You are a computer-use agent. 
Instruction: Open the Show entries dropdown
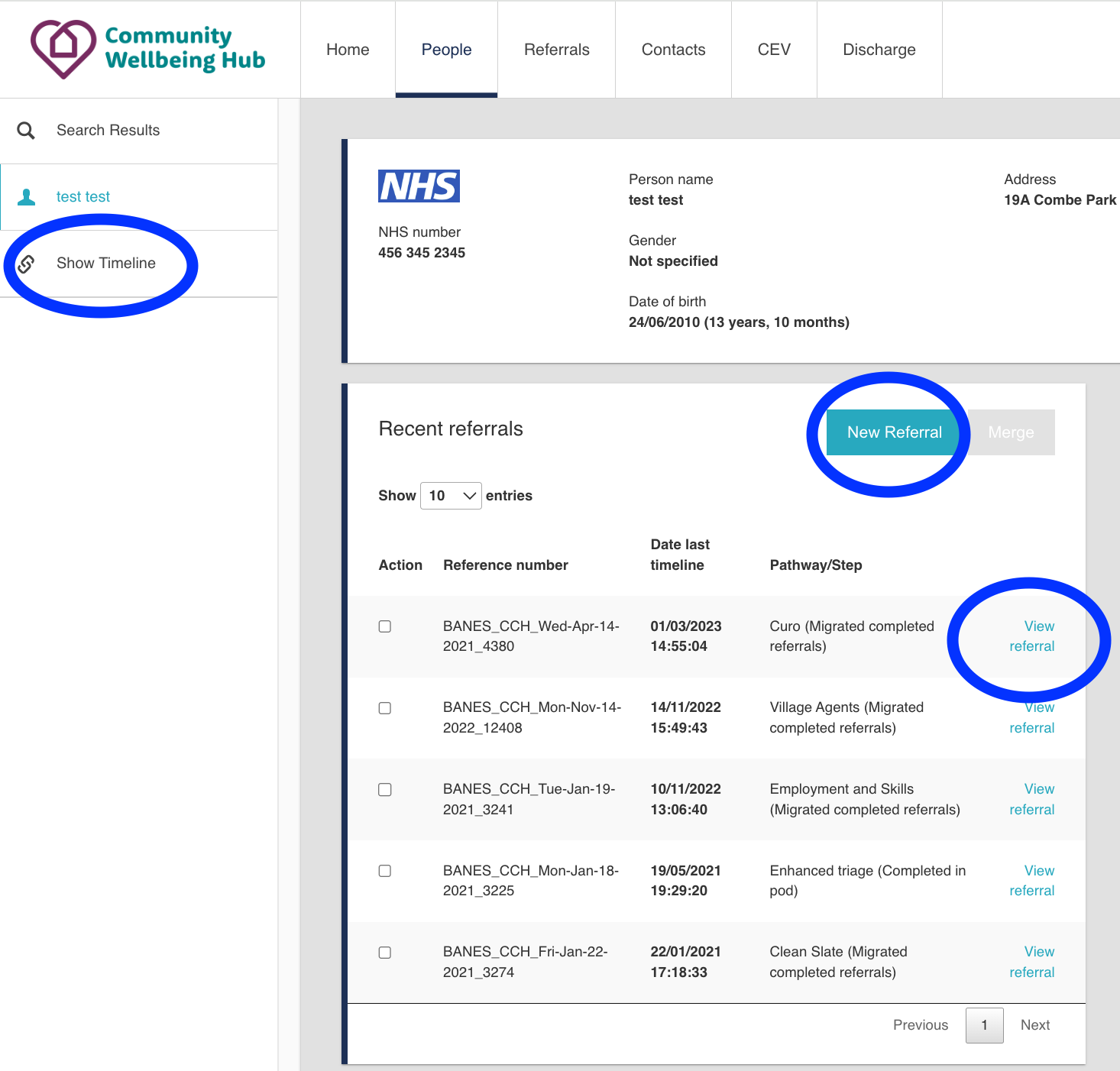(451, 496)
